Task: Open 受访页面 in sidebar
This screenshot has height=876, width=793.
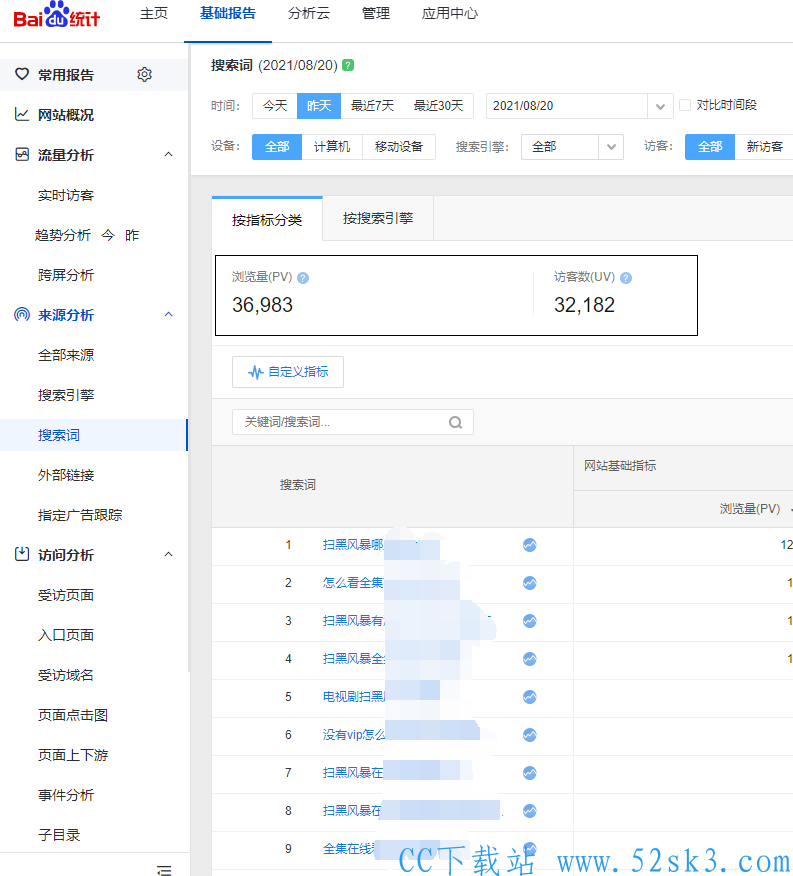Action: tap(66, 595)
